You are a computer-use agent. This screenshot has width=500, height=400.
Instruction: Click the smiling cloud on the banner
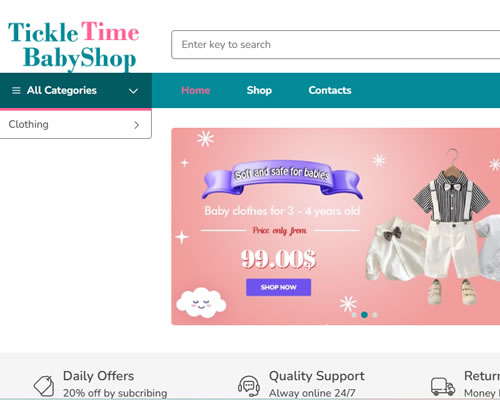pyautogui.click(x=201, y=302)
